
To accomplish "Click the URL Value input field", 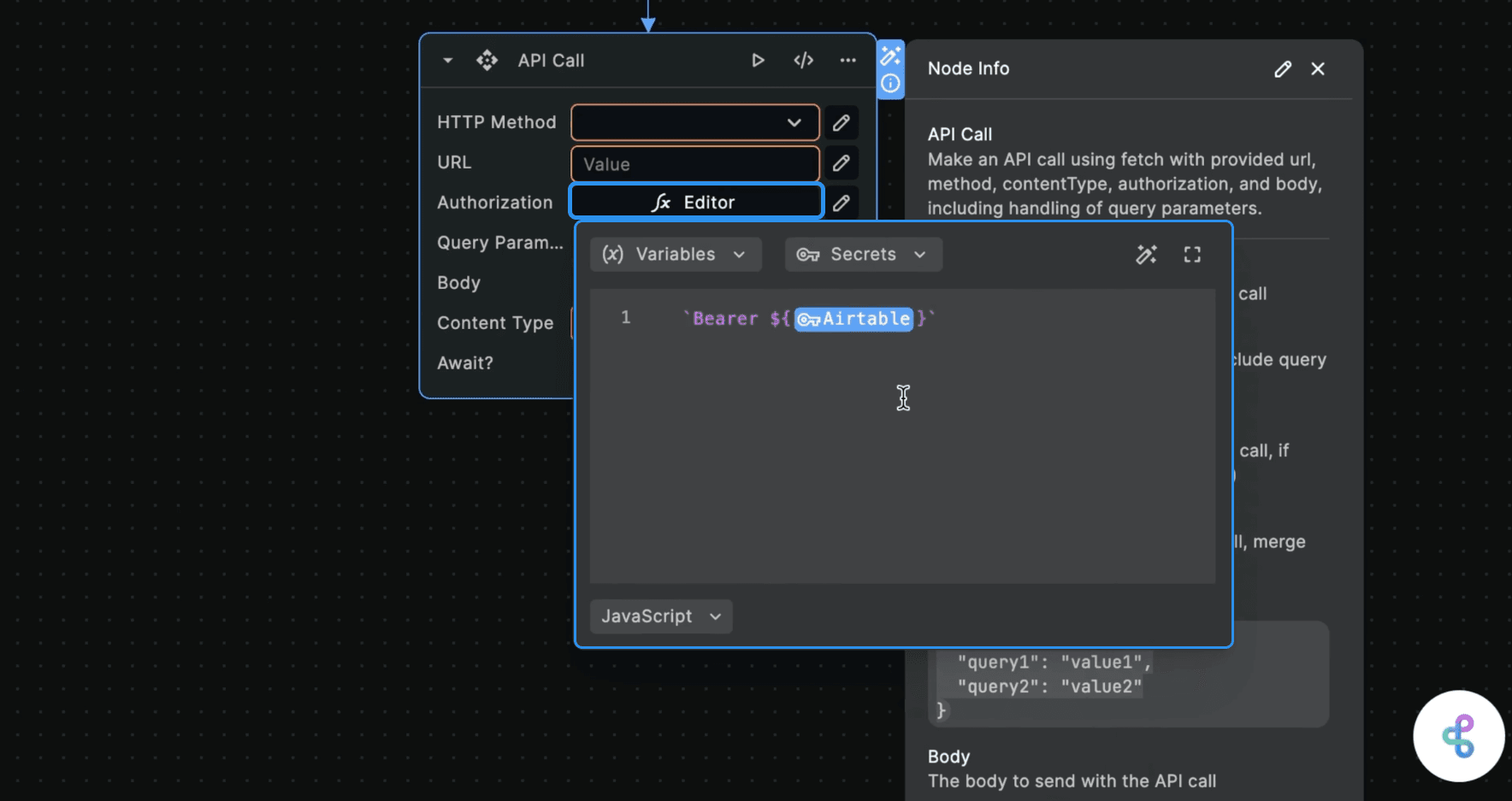I will click(x=694, y=163).
